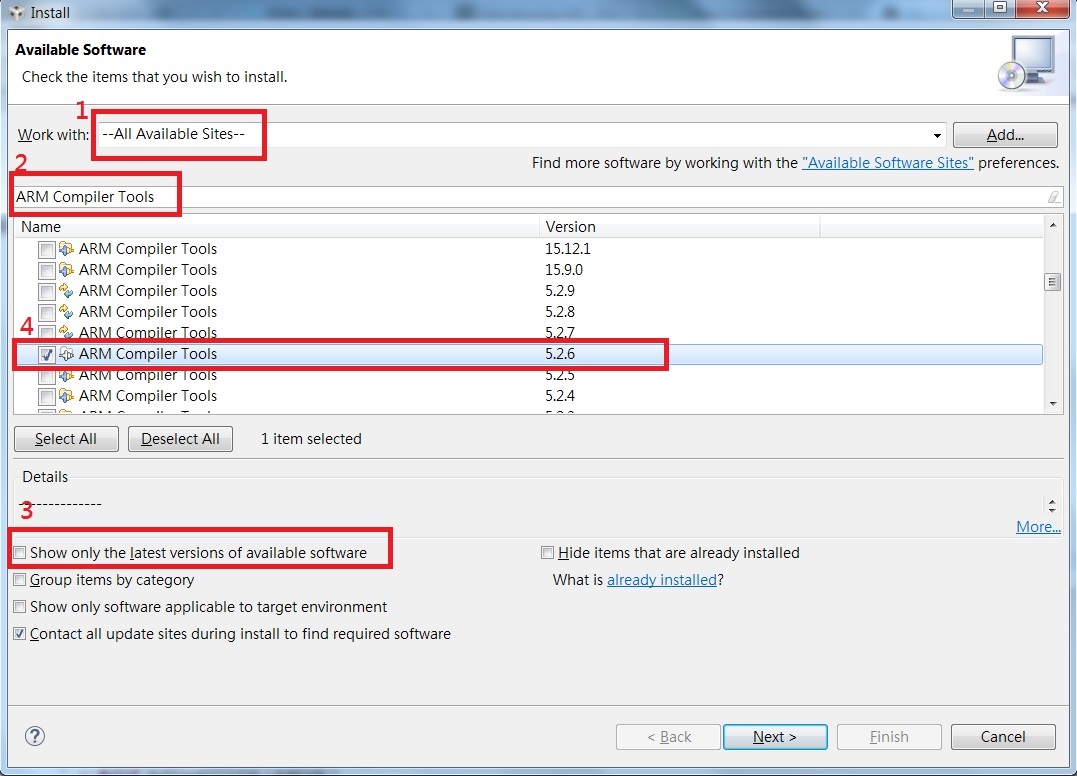
Task: Click feature icon of ARM Compiler Tools 5.2.8
Action: click(x=66, y=312)
